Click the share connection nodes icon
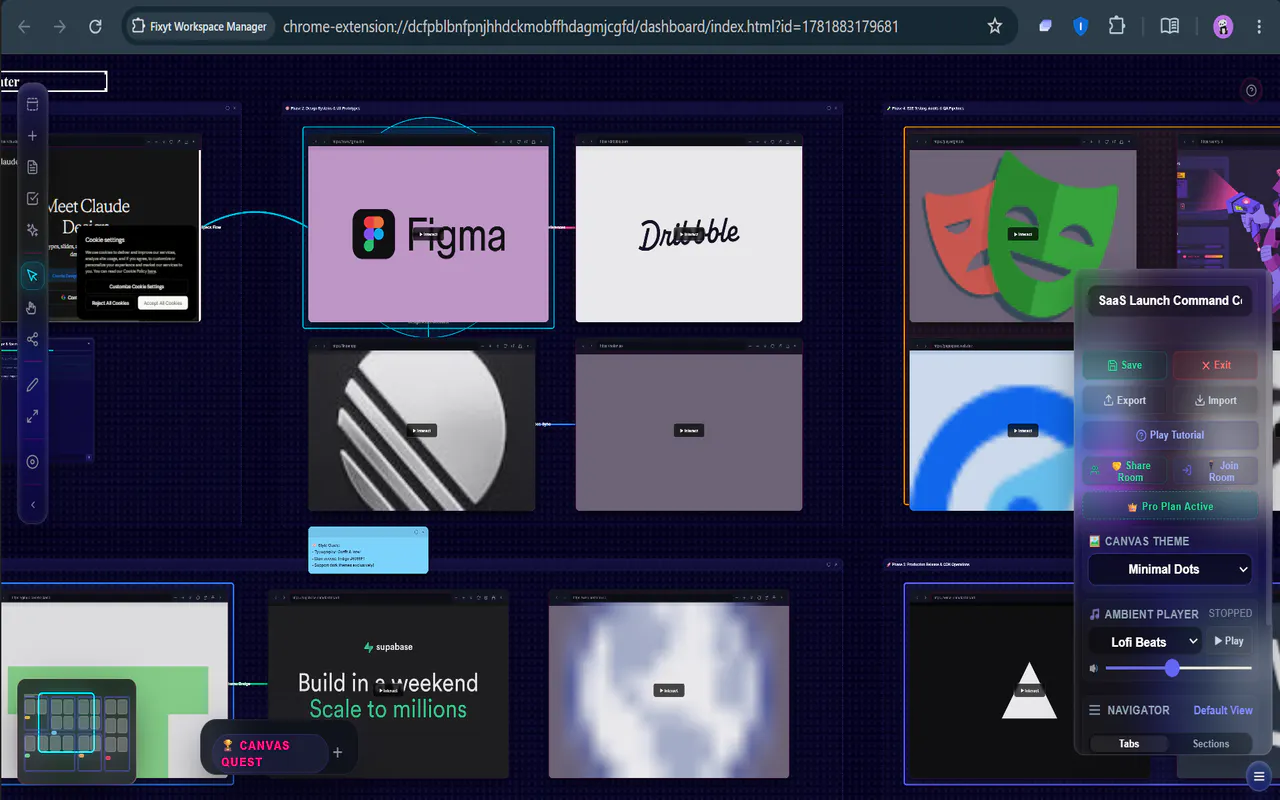This screenshot has width=1280, height=800. (x=33, y=339)
